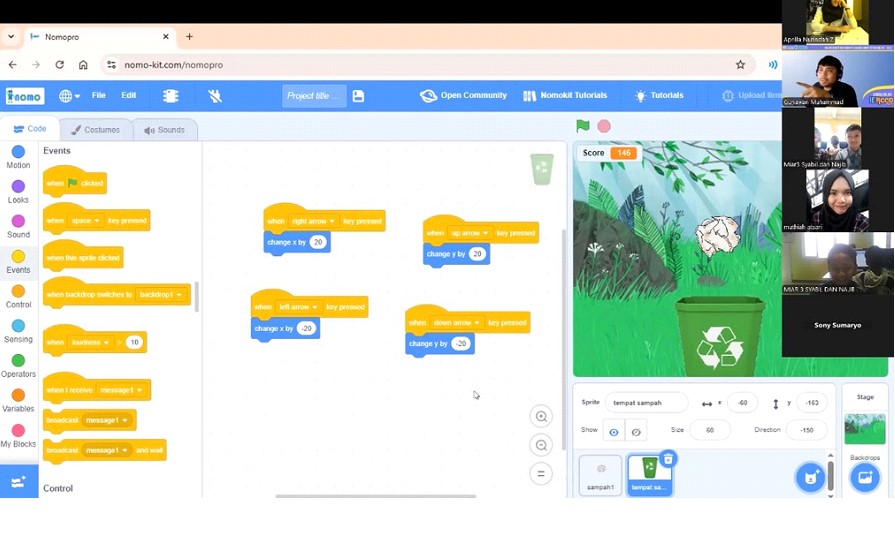Click the sprite Direction field

(x=807, y=431)
